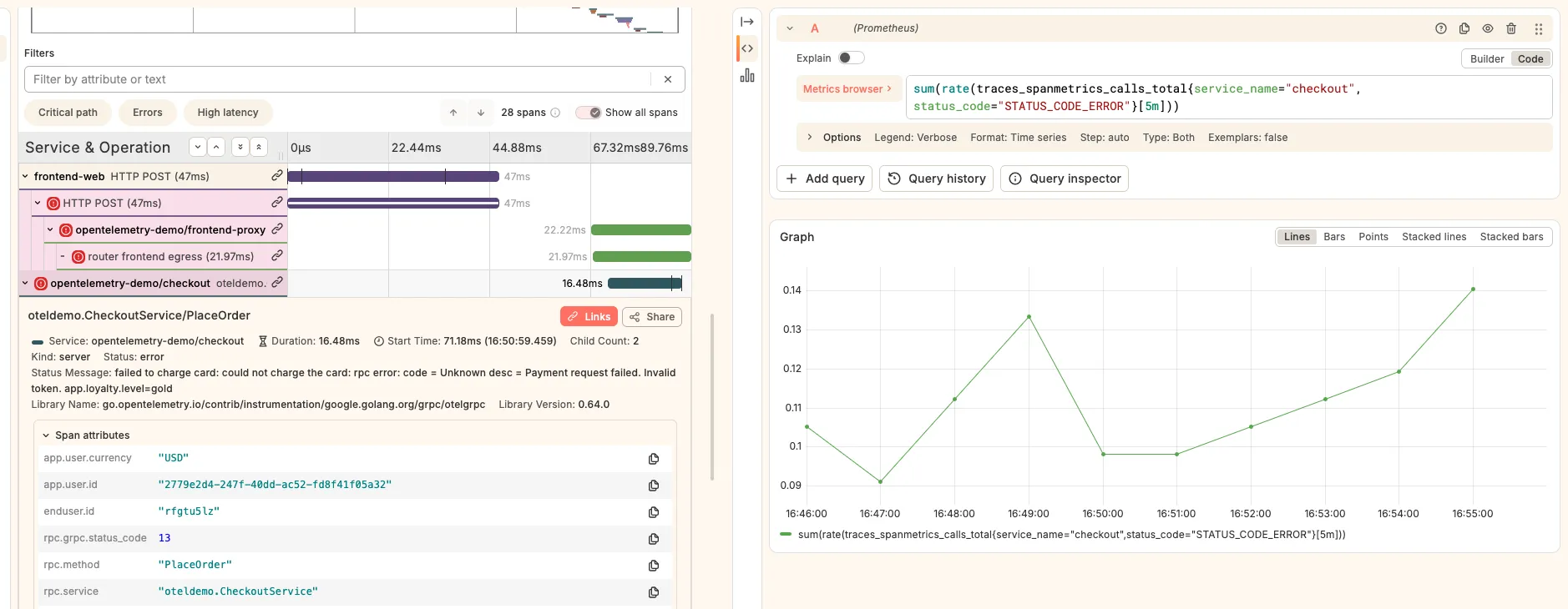Expand one level of spans

[x=198, y=147]
